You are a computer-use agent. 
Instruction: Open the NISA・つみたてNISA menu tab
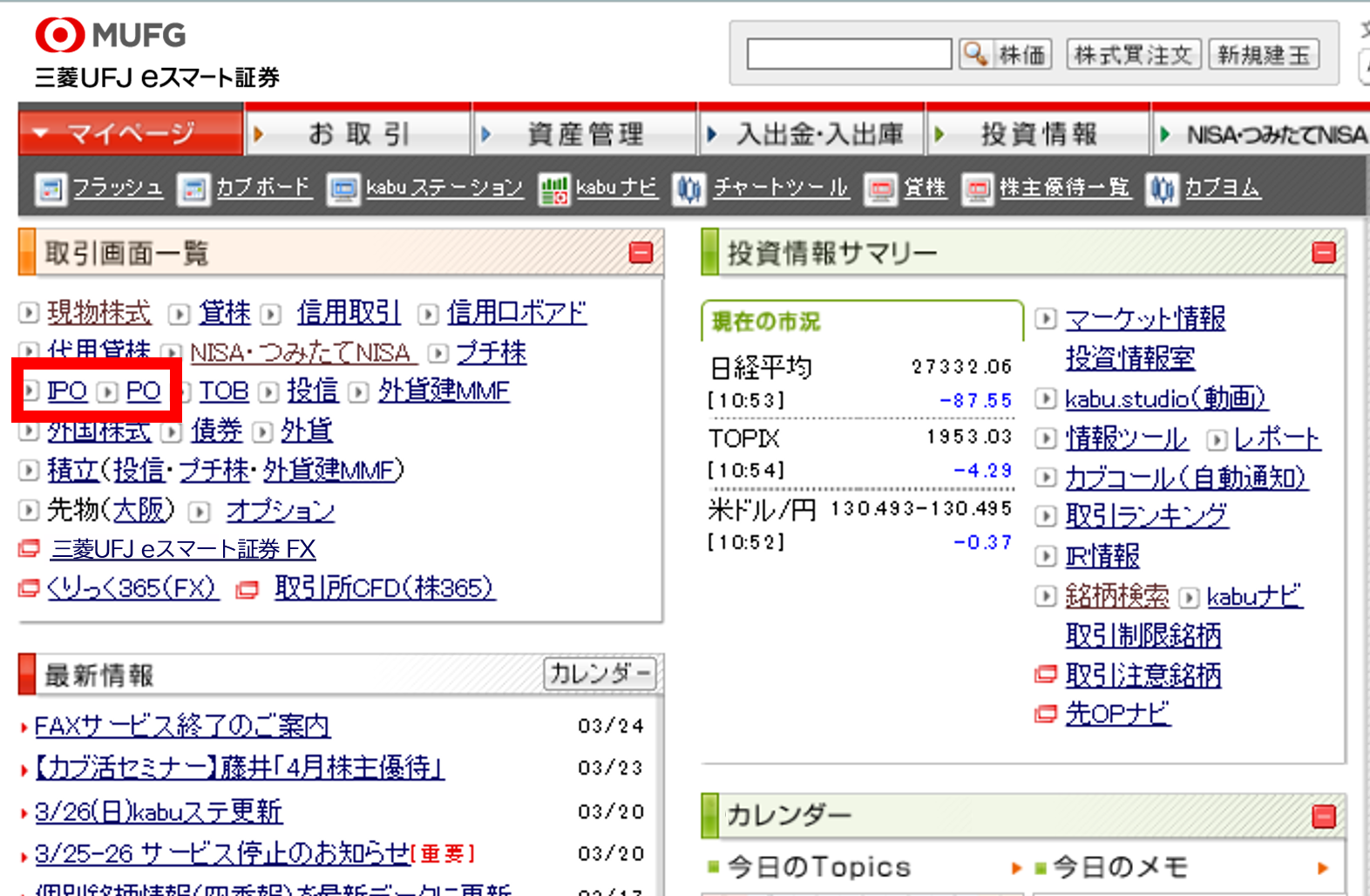pyautogui.click(x=1262, y=133)
